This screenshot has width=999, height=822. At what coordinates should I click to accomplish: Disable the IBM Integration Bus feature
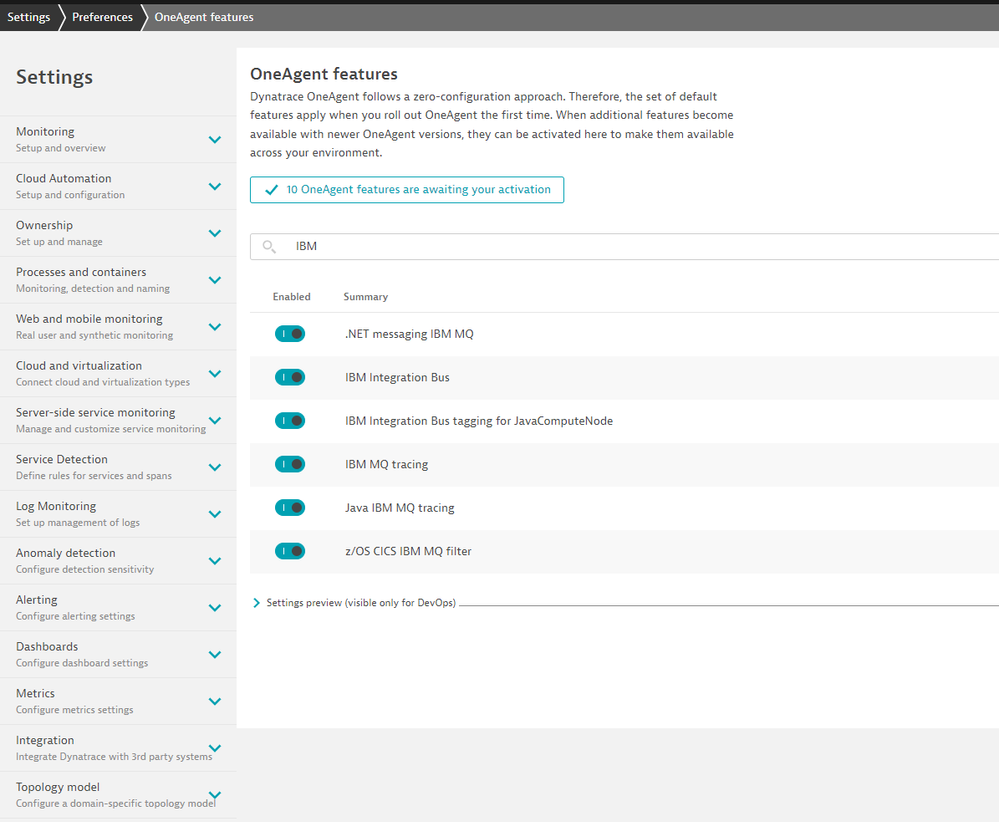pos(290,377)
